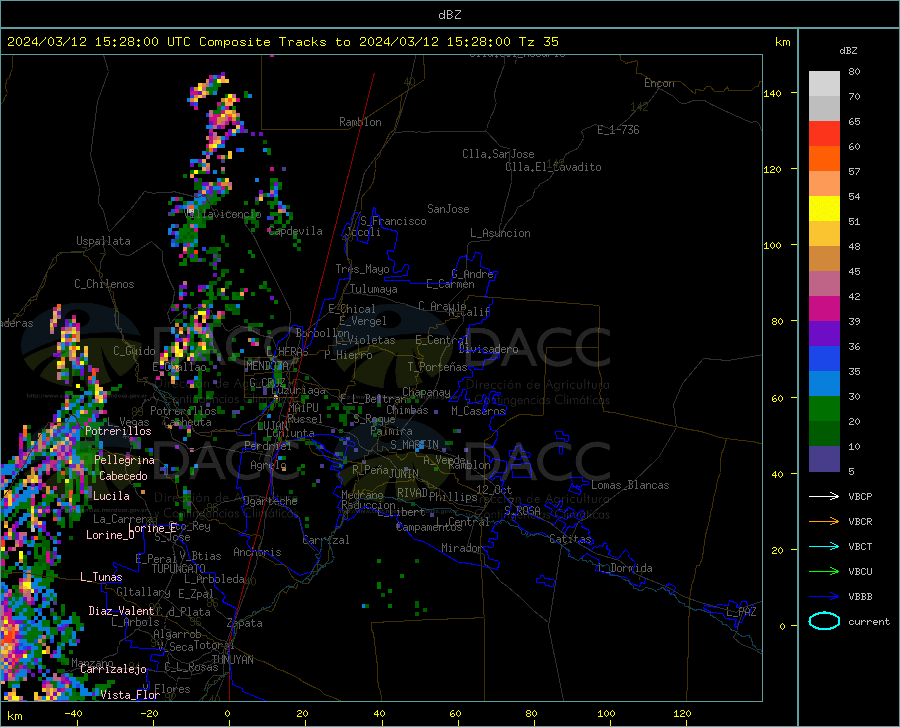Click the L_Asuncion label

[500, 233]
